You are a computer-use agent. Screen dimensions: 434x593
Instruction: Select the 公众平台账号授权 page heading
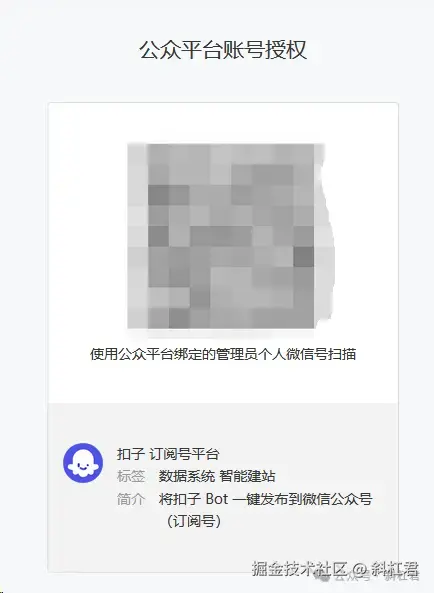[223, 50]
